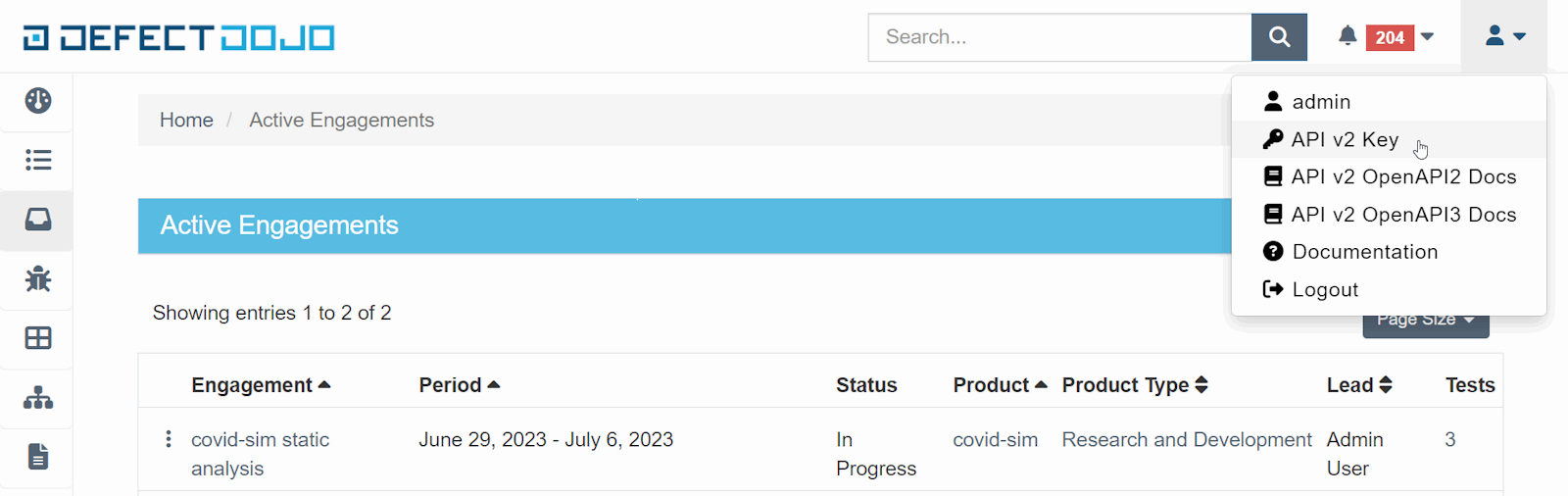The height and width of the screenshot is (496, 1568).
Task: Choose Logout from the user menu
Action: (1324, 290)
